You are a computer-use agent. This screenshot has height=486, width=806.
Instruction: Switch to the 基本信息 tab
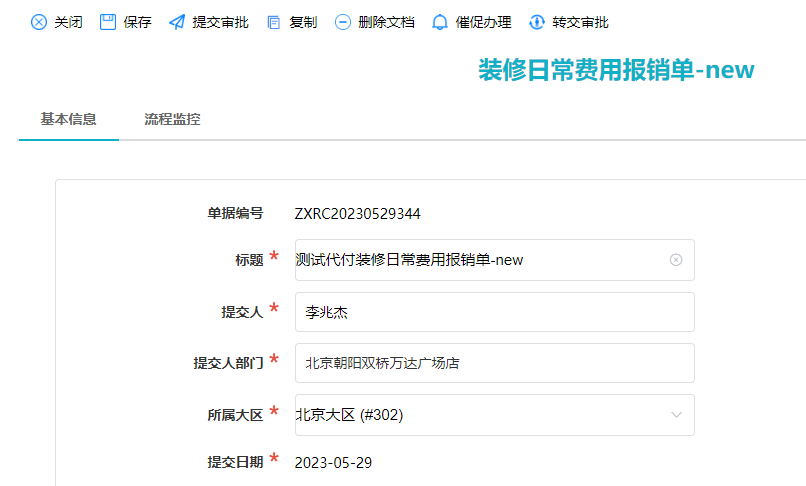point(68,119)
